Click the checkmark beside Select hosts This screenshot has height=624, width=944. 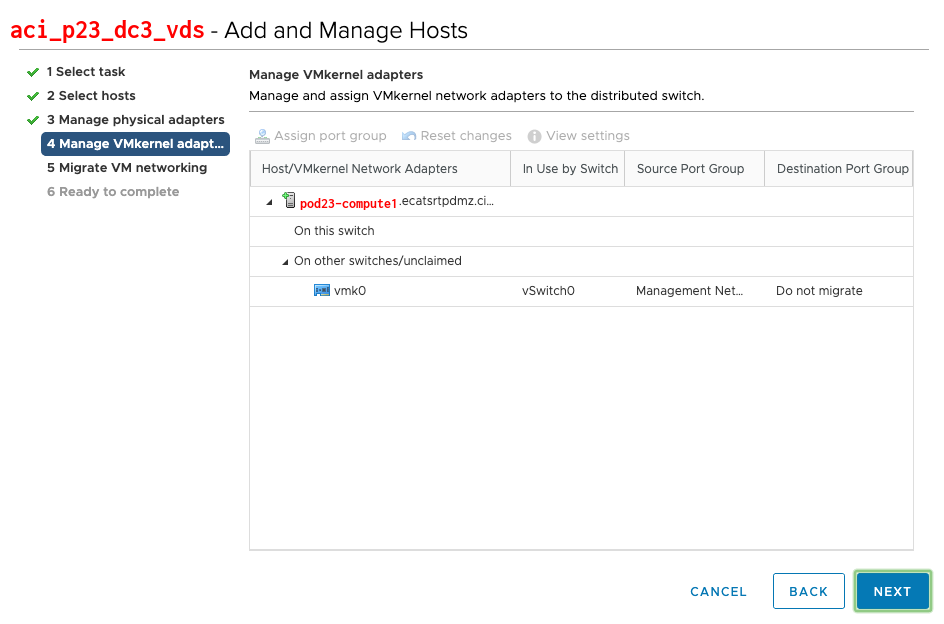[33, 96]
